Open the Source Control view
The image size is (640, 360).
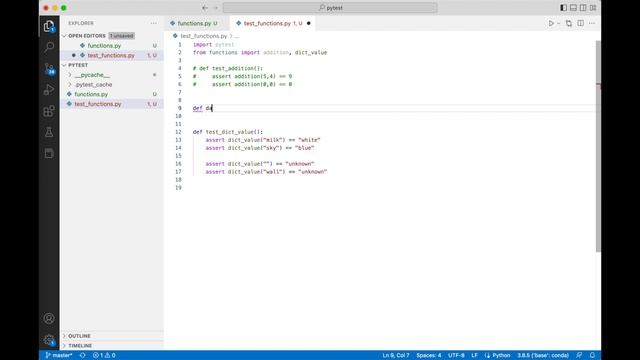tap(49, 69)
